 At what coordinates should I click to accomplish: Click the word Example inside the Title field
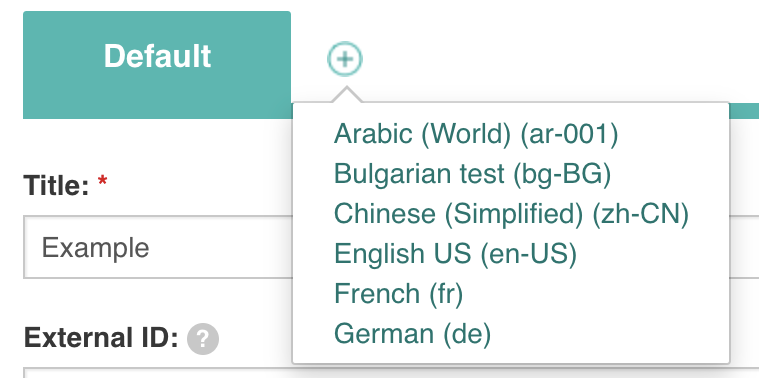coord(95,249)
